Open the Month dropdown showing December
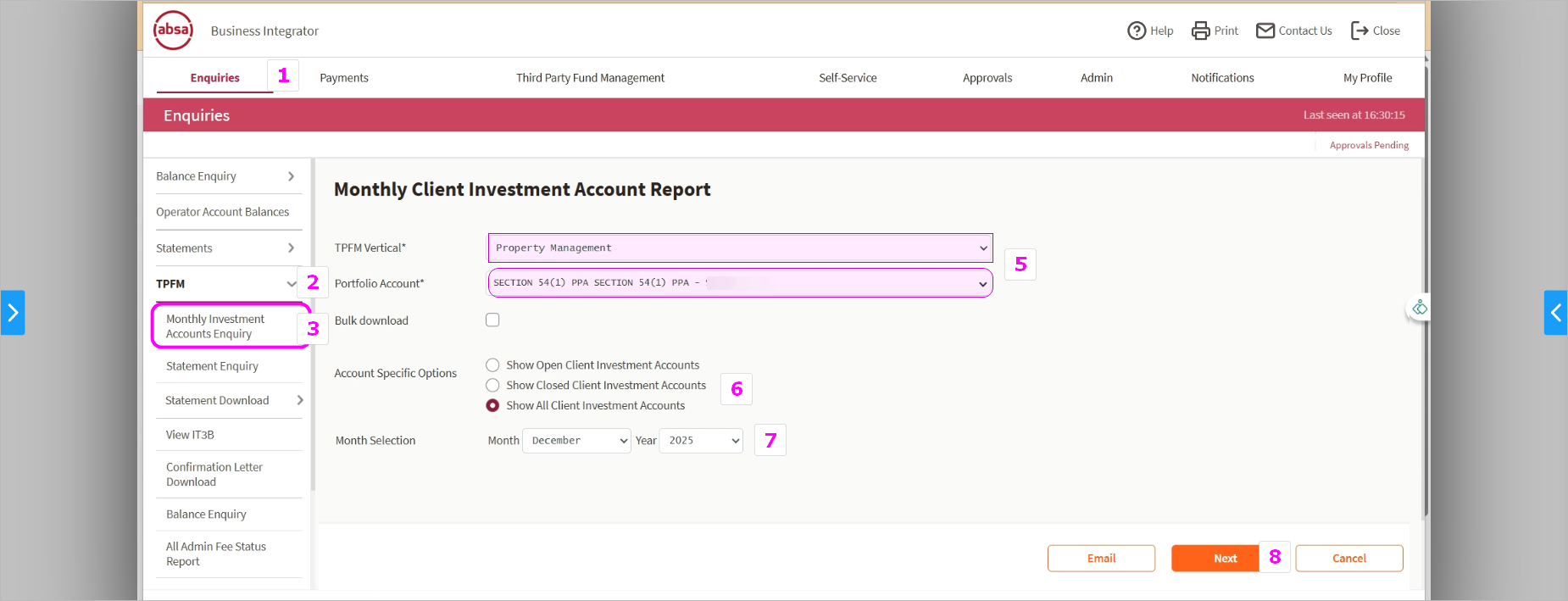 coord(576,441)
